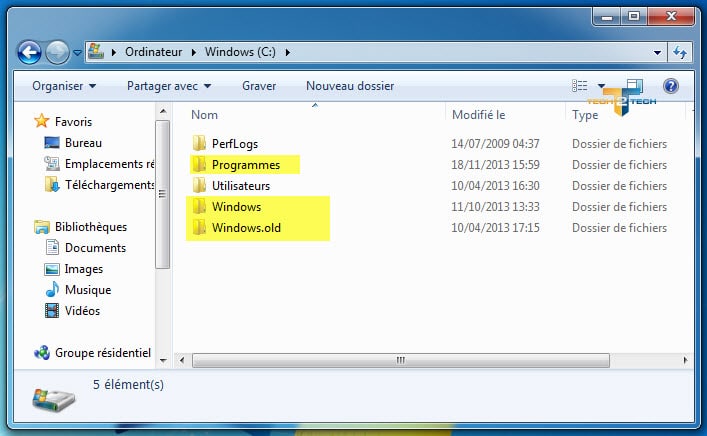Select Bibliothèques in navigation pane
Viewport: 707px width, 436px height.
(91, 227)
